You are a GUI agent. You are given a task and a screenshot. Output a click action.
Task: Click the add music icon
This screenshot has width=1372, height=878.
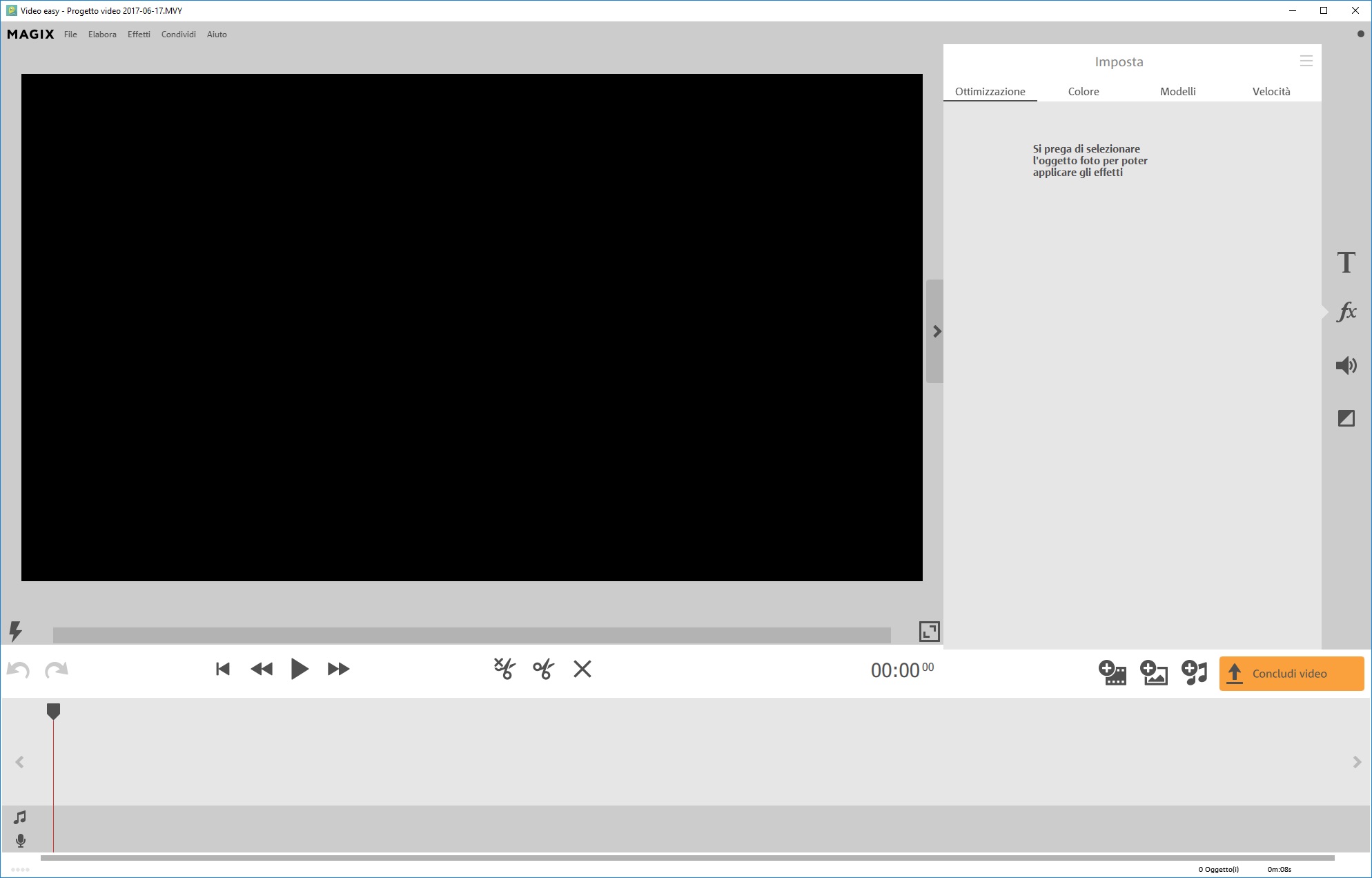coord(1195,672)
